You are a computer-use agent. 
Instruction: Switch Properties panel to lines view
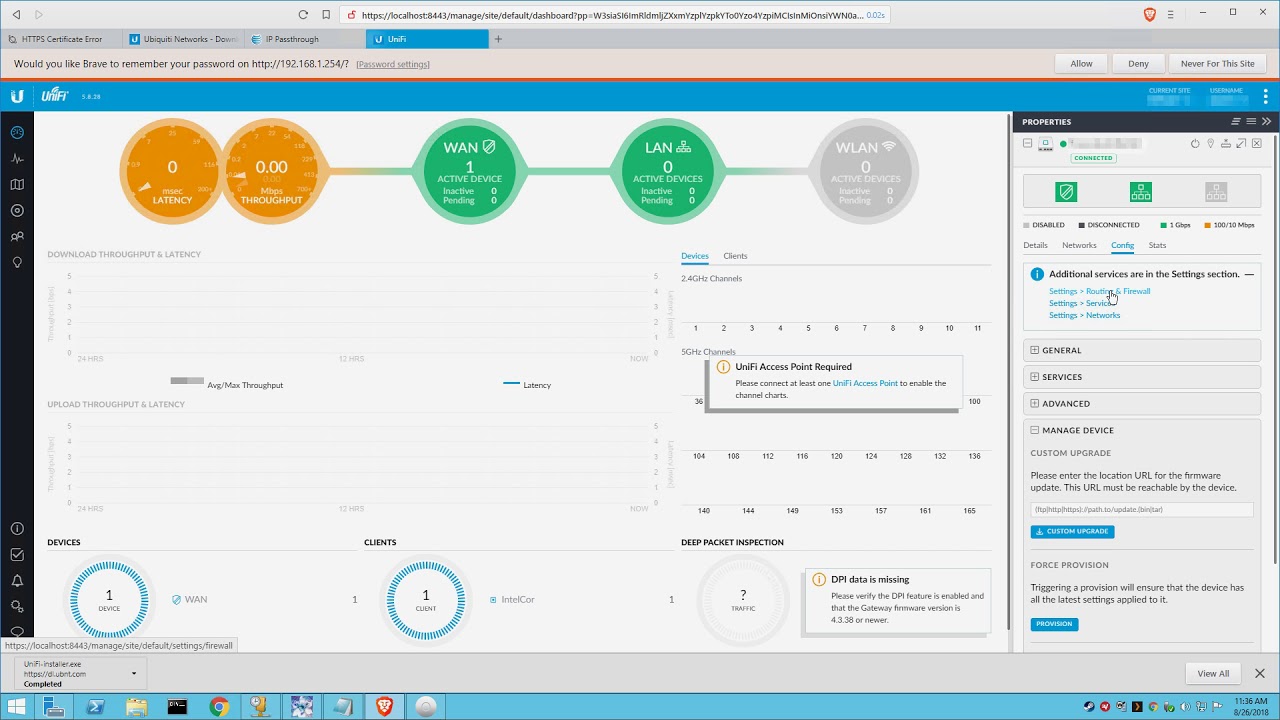pyautogui.click(x=1251, y=121)
